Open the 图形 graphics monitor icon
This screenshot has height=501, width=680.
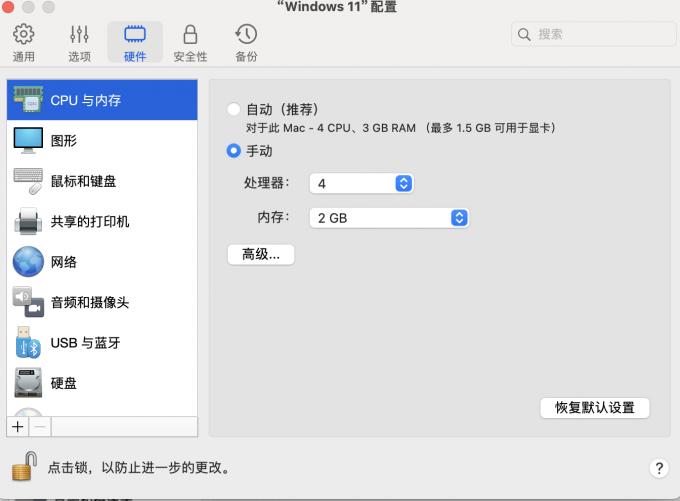28,140
